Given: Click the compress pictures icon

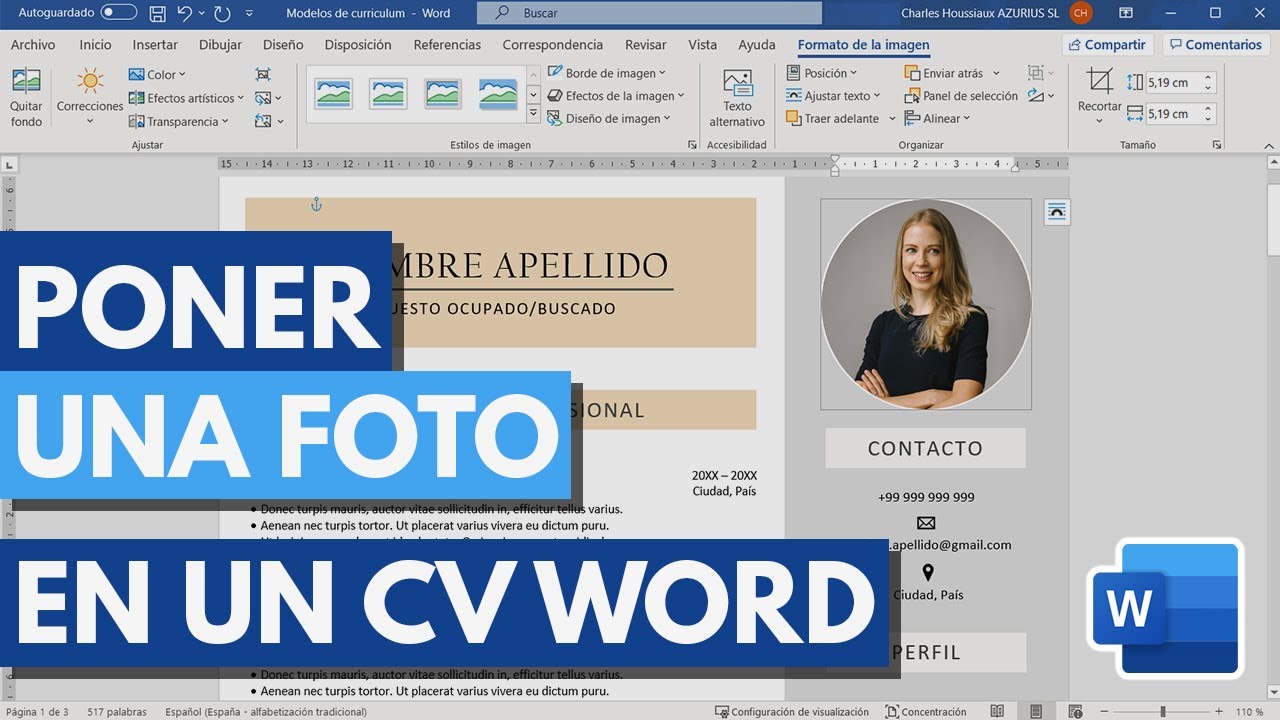Looking at the screenshot, I should coord(263,74).
